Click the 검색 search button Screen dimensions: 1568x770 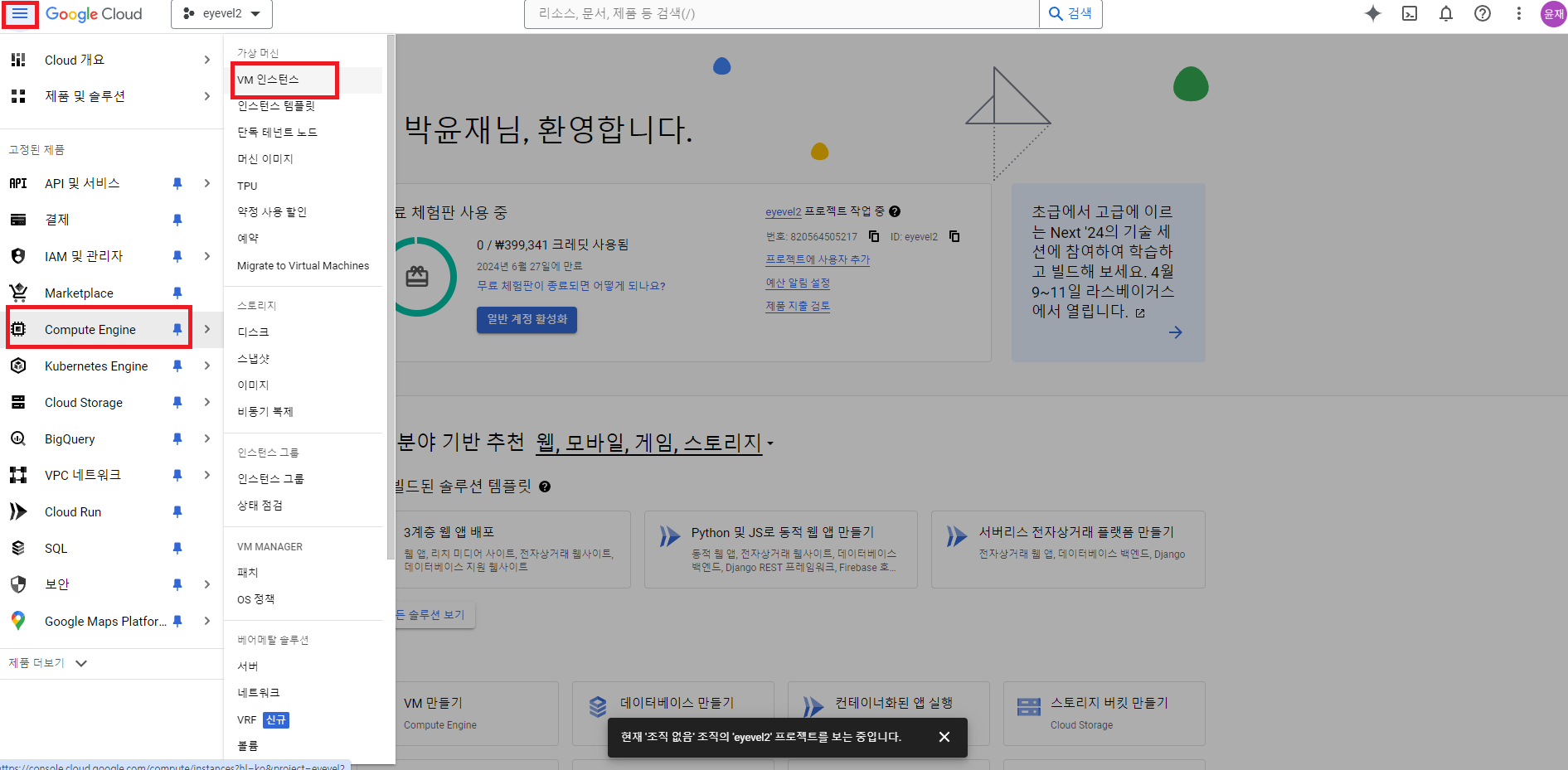coord(1070,14)
